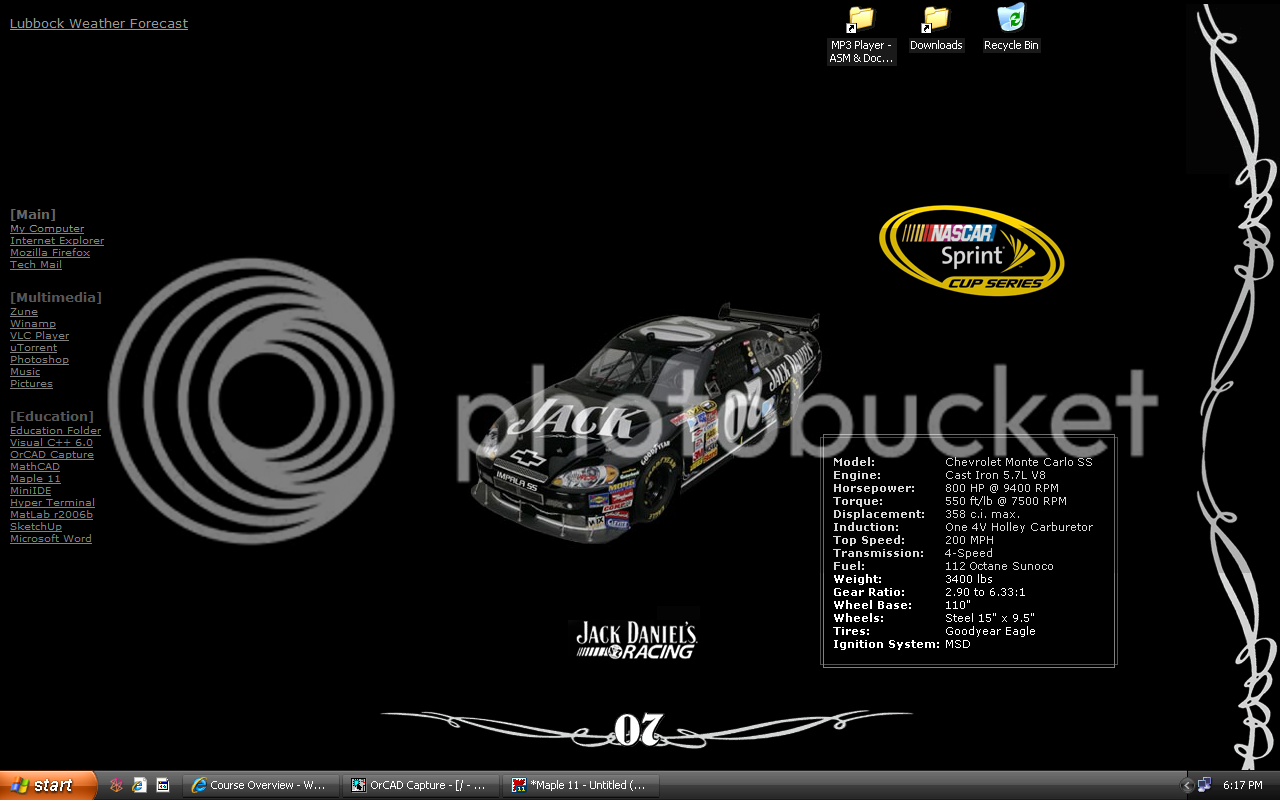Click the Windows Start button

(48, 785)
